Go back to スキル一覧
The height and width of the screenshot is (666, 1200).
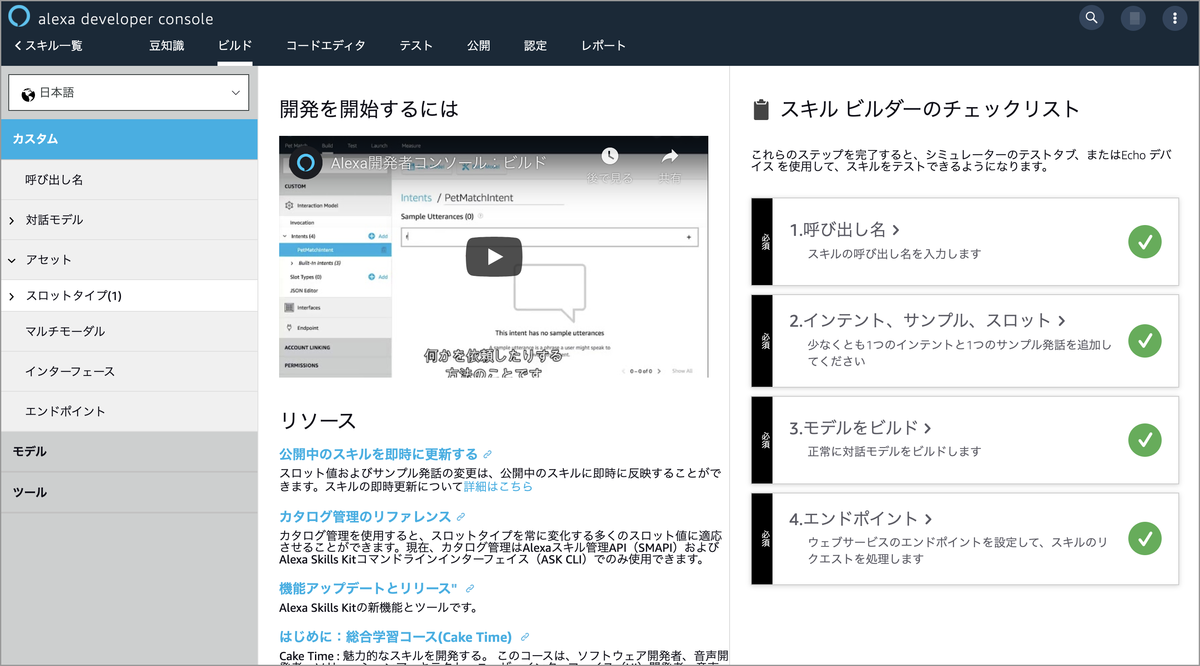48,45
